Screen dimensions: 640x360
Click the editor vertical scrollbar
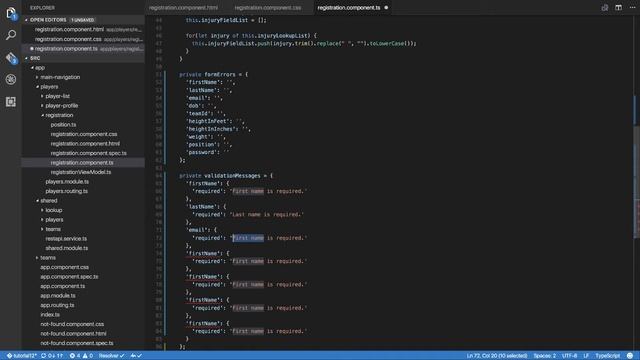pyautogui.click(x=637, y=183)
